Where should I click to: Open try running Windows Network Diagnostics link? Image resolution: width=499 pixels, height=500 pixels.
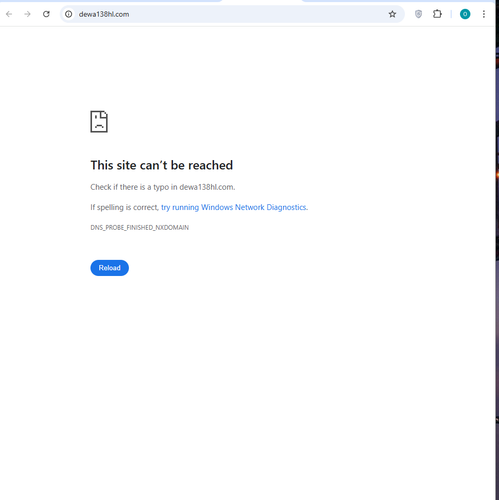234,207
